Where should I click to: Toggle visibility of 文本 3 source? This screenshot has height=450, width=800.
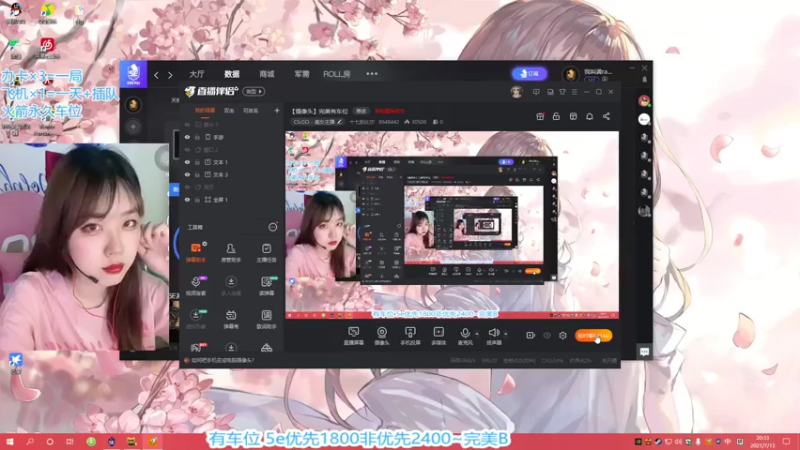tap(187, 174)
